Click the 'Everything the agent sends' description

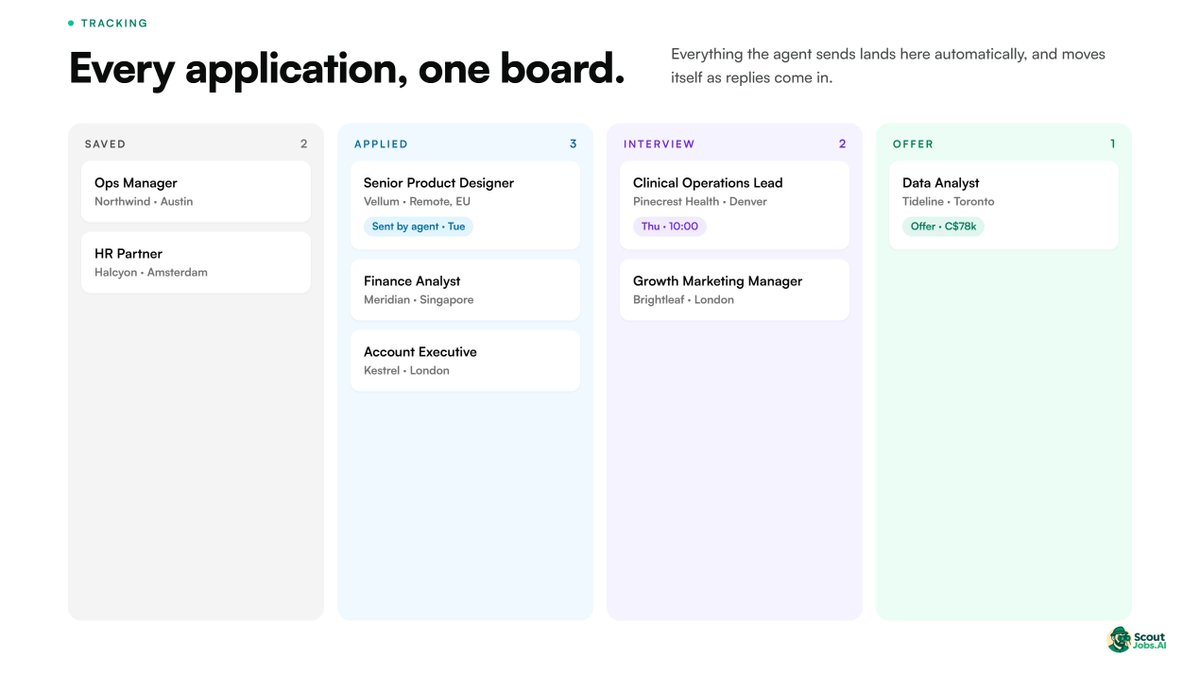tap(888, 66)
